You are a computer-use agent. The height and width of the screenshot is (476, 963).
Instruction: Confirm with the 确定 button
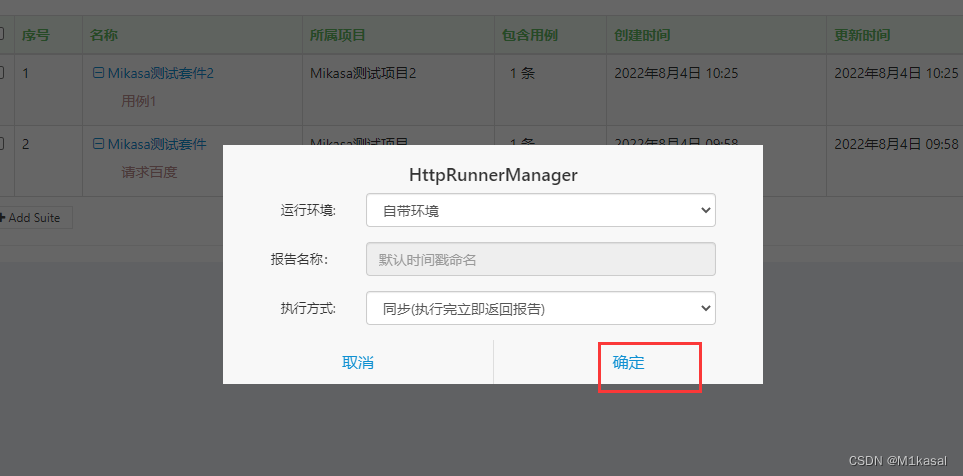(628, 362)
